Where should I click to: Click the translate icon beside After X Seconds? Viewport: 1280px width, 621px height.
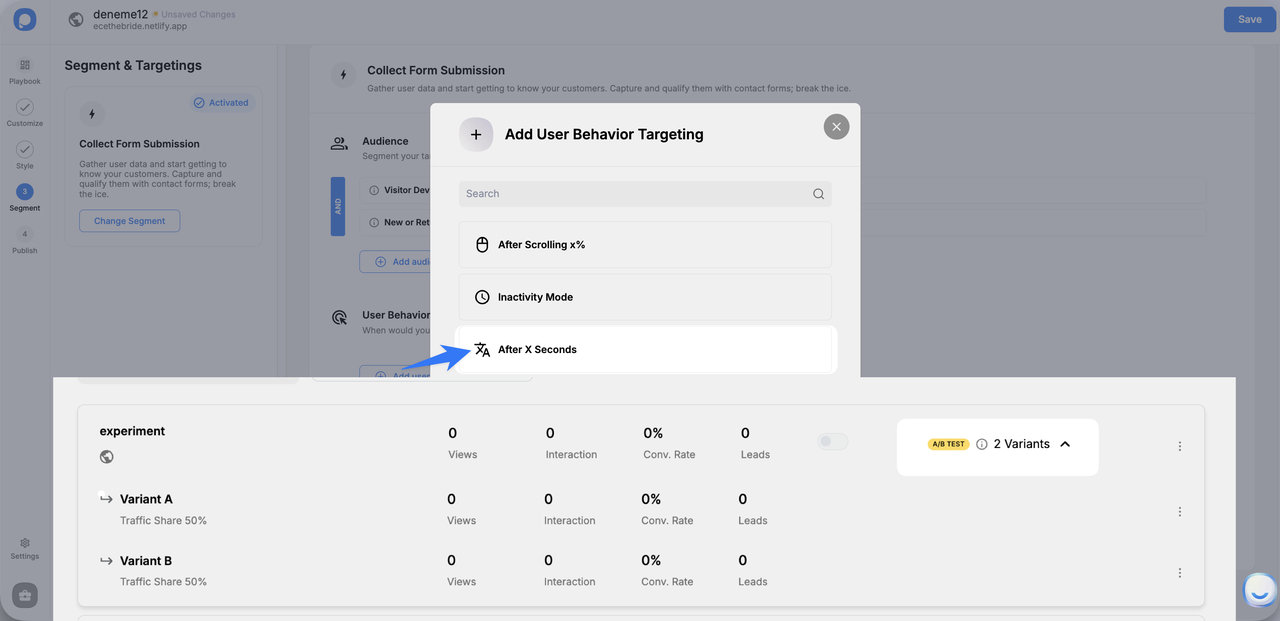[x=482, y=349]
